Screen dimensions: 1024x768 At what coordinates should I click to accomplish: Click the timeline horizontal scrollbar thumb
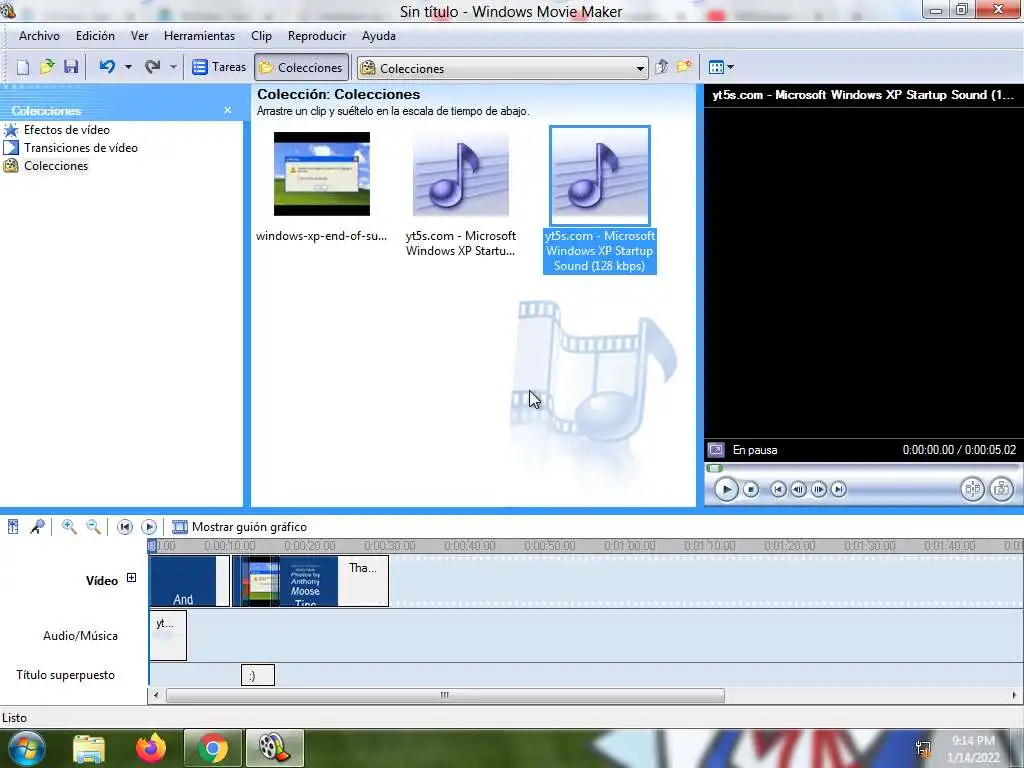click(445, 696)
